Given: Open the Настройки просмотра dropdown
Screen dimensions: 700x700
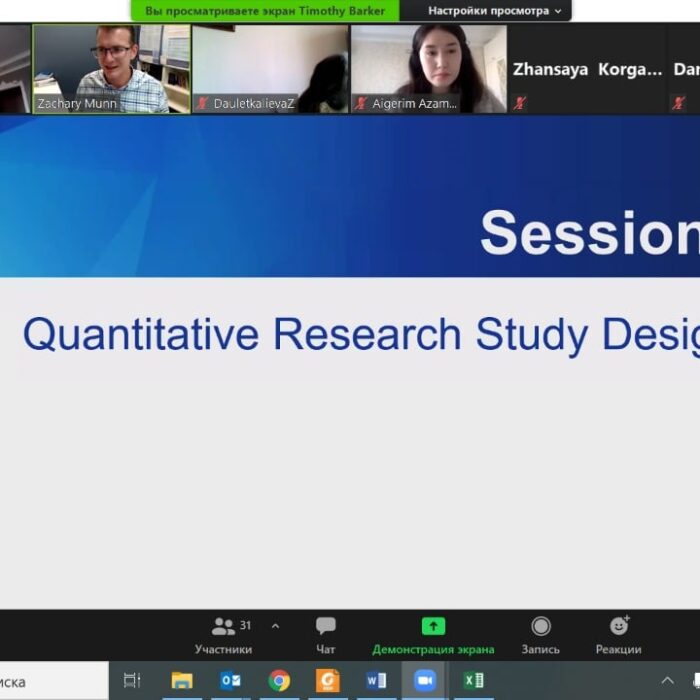Looking at the screenshot, I should tap(495, 11).
